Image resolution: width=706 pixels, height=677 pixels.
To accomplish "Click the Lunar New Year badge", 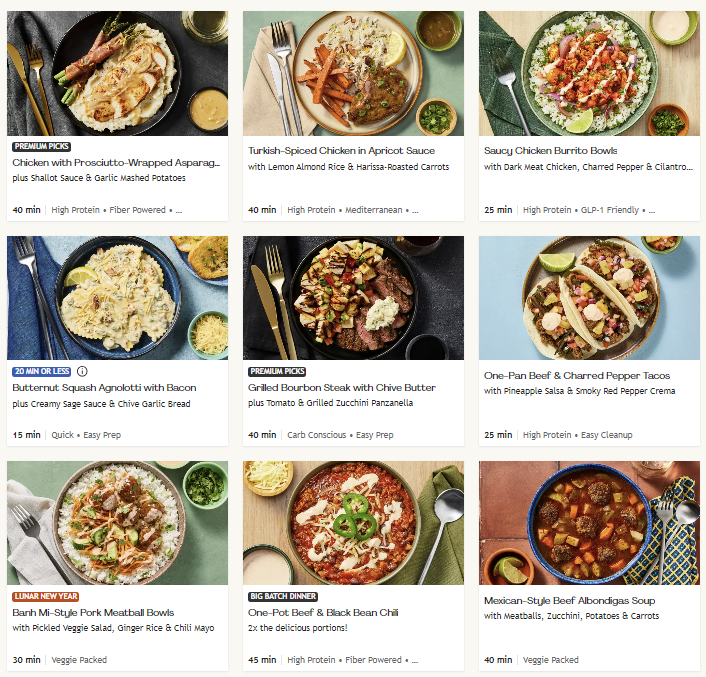I will 47,596.
